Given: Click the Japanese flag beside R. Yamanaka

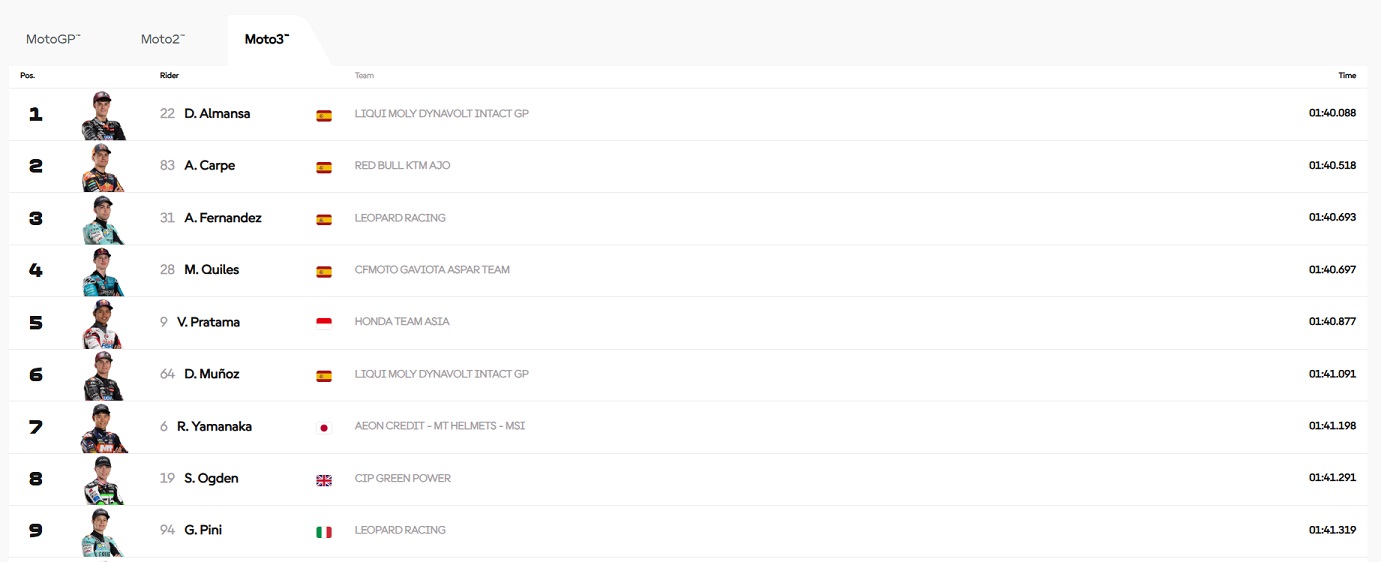Looking at the screenshot, I should [324, 427].
